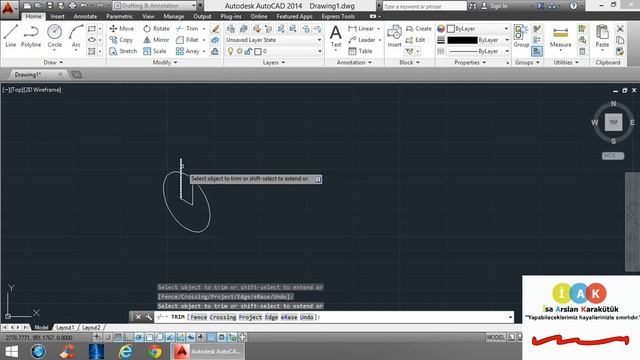The image size is (640, 360).
Task: Select the Line draw tool
Action: click(11, 36)
